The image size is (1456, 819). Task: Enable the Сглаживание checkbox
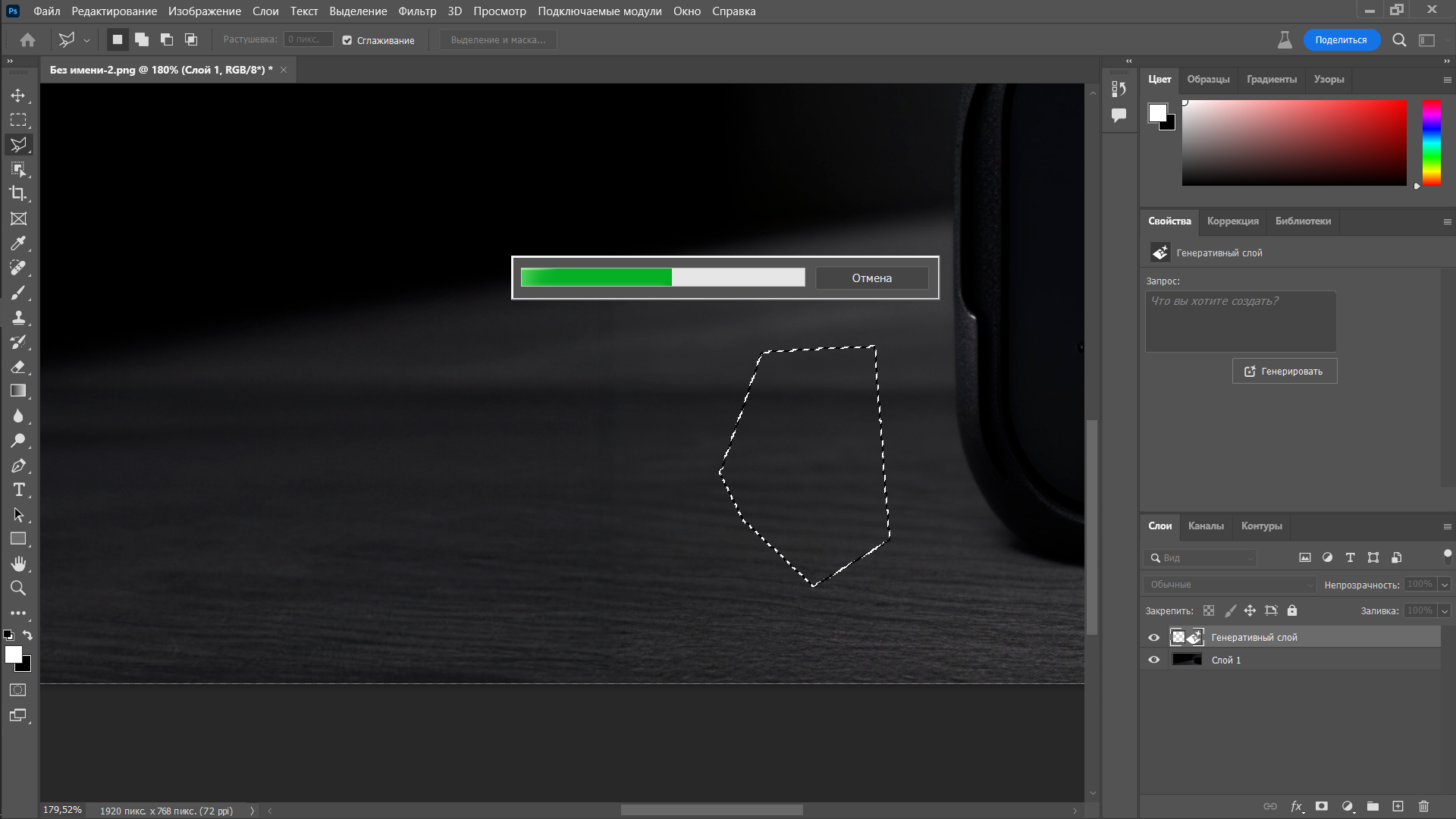point(347,40)
